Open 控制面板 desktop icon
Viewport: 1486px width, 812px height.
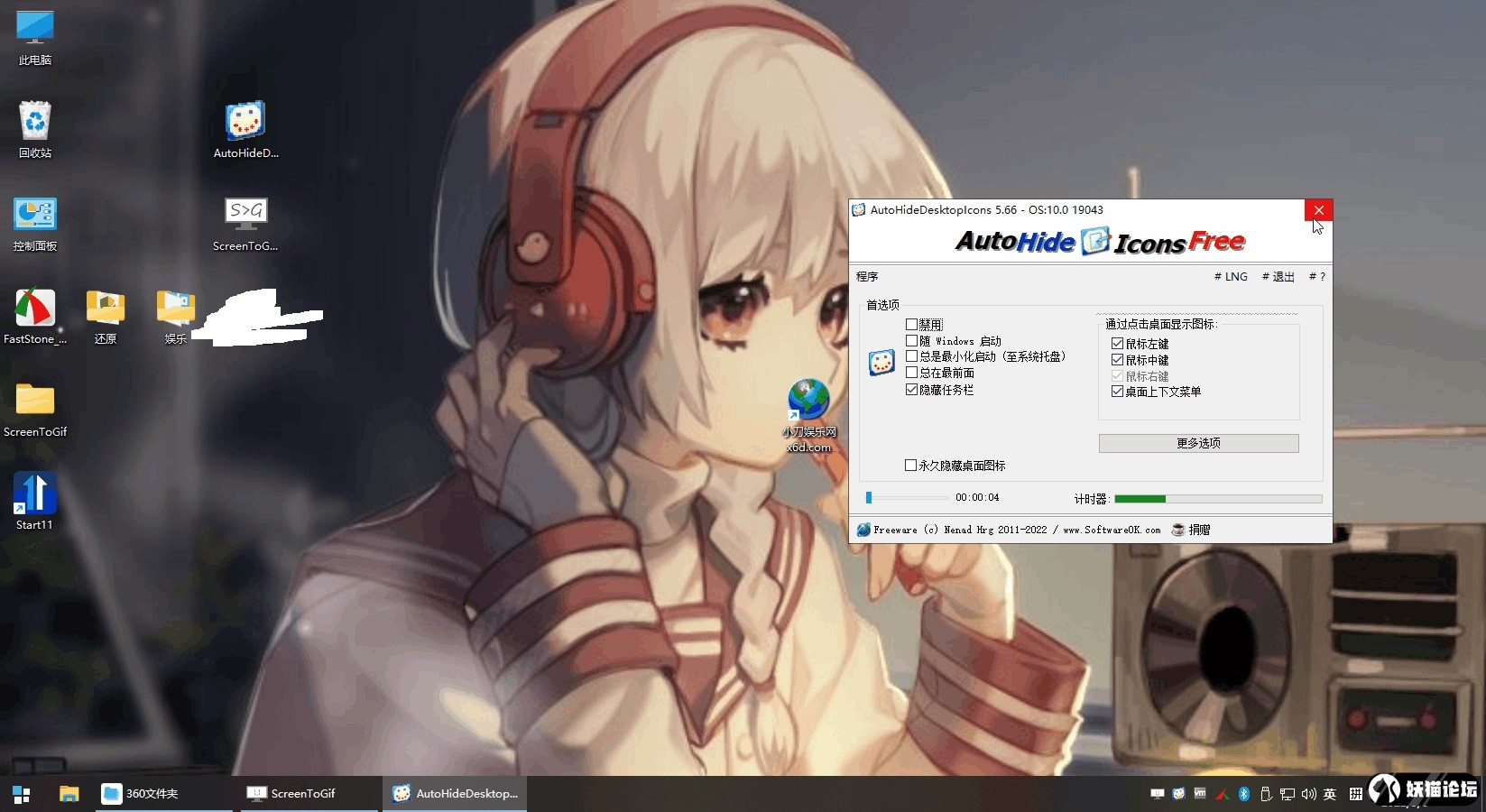(x=34, y=224)
